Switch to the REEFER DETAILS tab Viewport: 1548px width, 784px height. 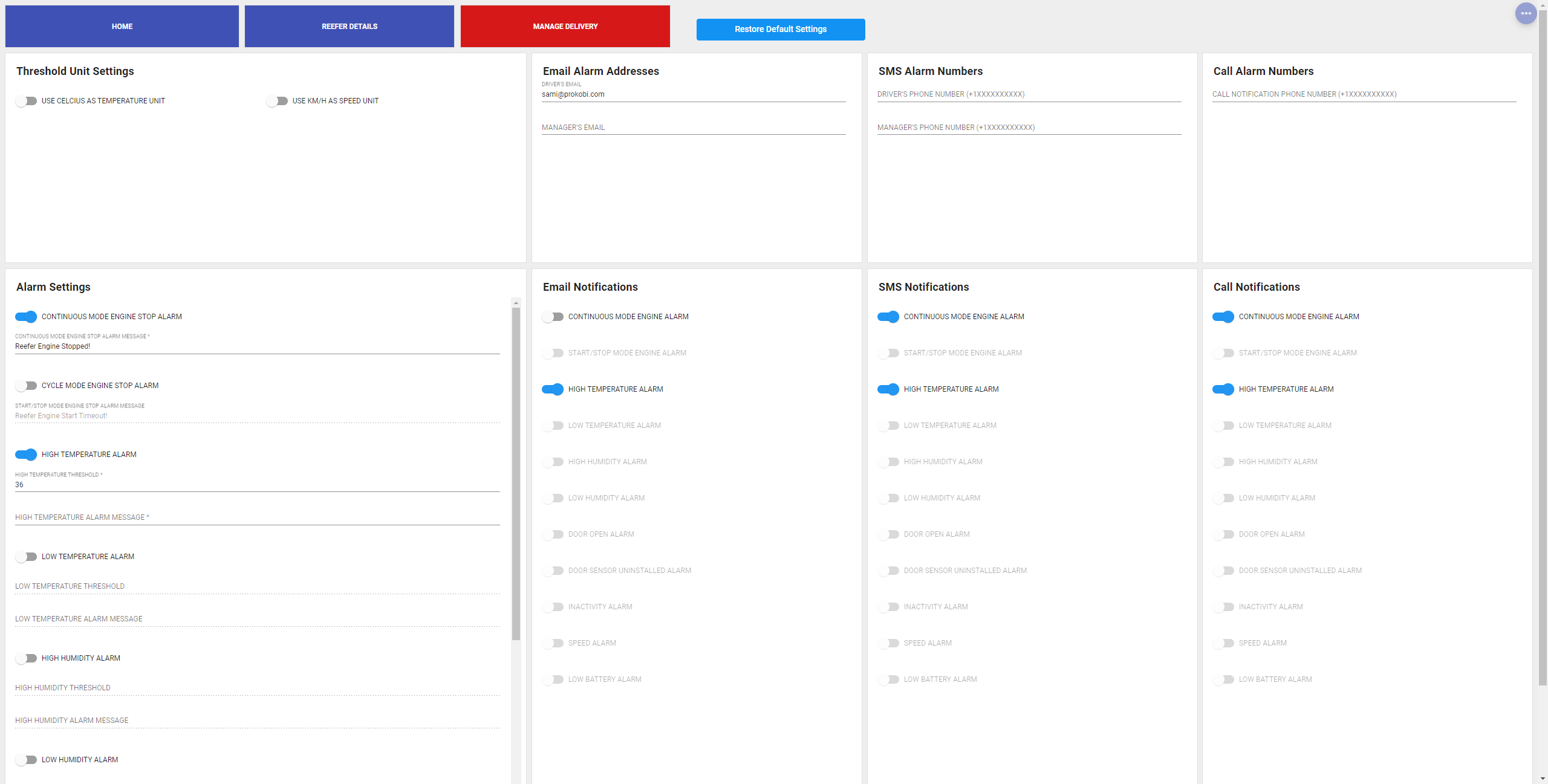click(x=349, y=27)
